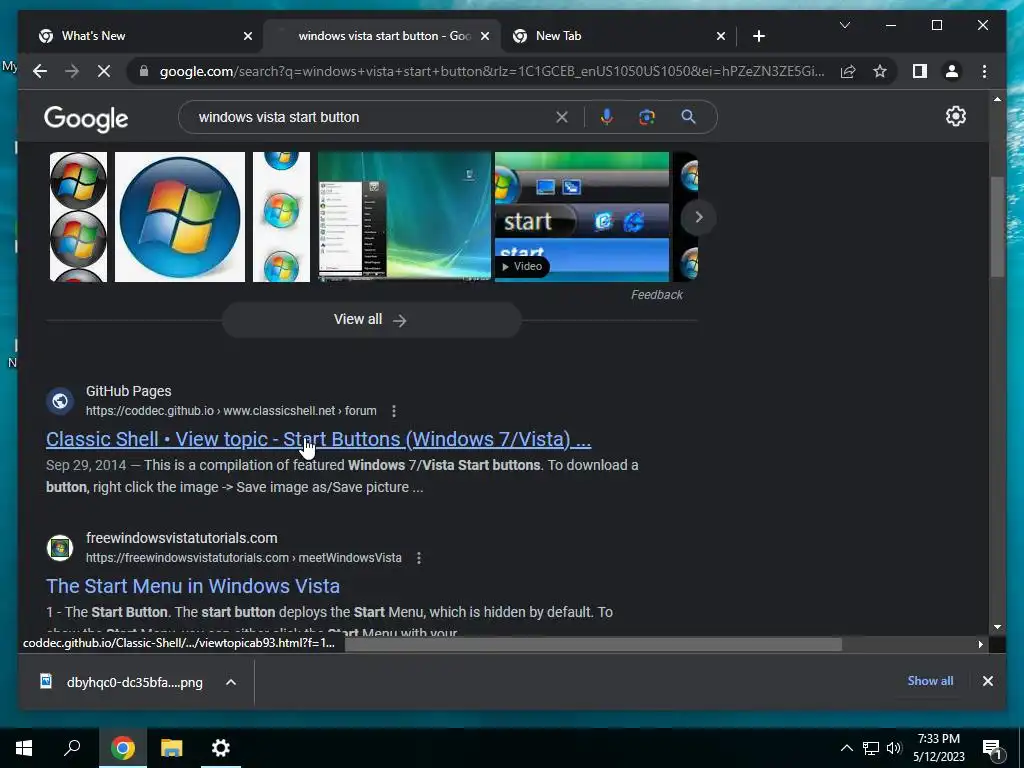
Task: Open new browser tab with plus
Action: click(x=758, y=37)
